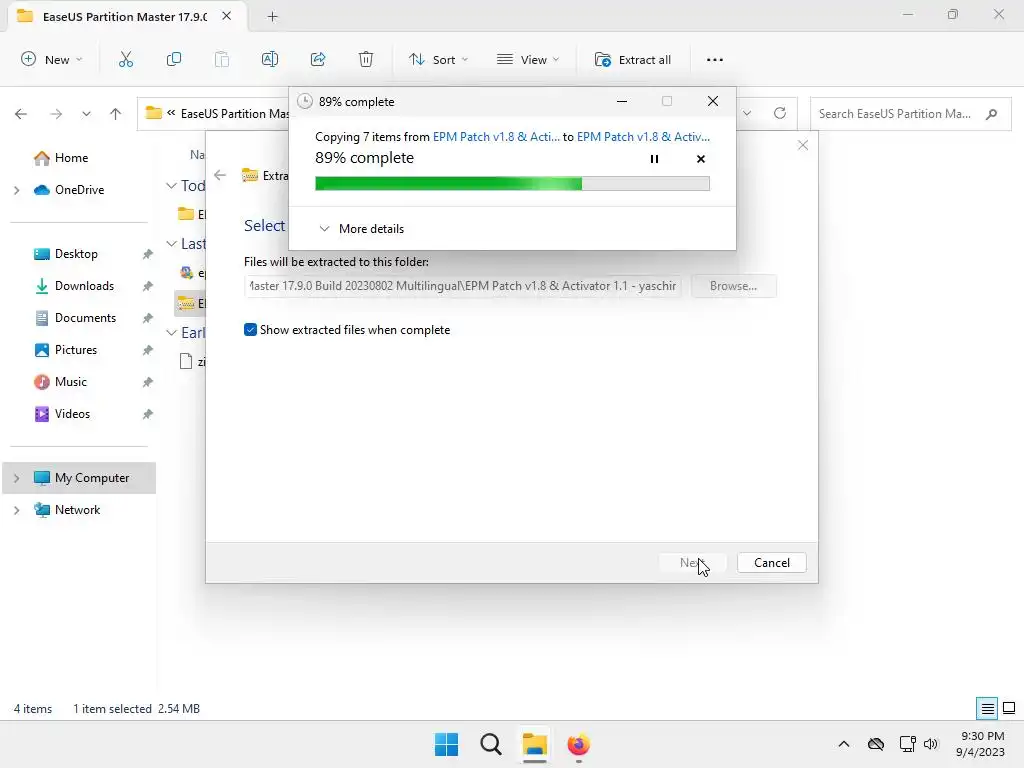Close the EaseUS Partition Master tab
1024x768 pixels.
[227, 16]
